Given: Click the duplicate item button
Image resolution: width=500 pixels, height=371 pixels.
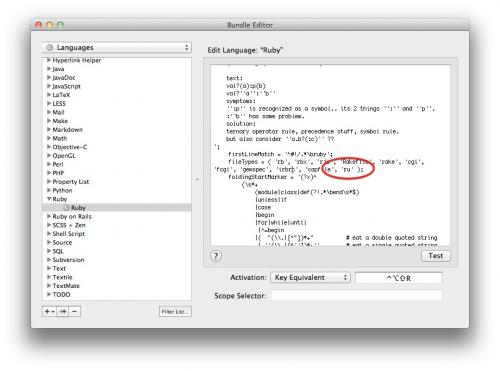Looking at the screenshot, I should (63, 311).
